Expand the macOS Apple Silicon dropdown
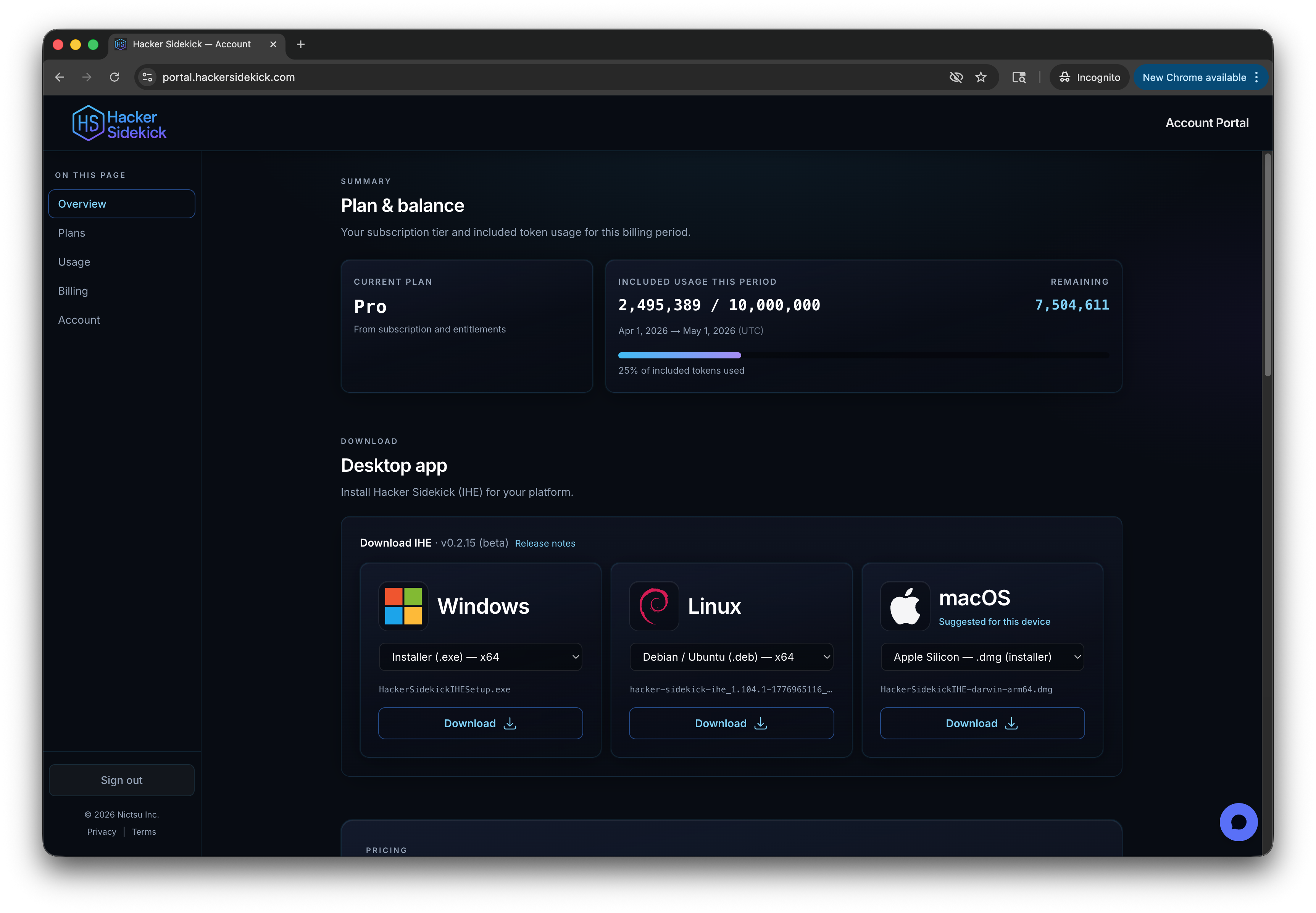 [982, 657]
